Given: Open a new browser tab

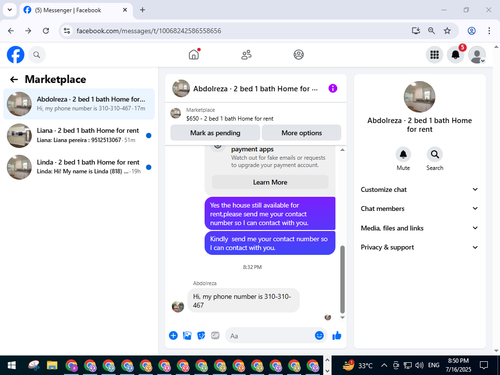Looking at the screenshot, I should pos(142,10).
